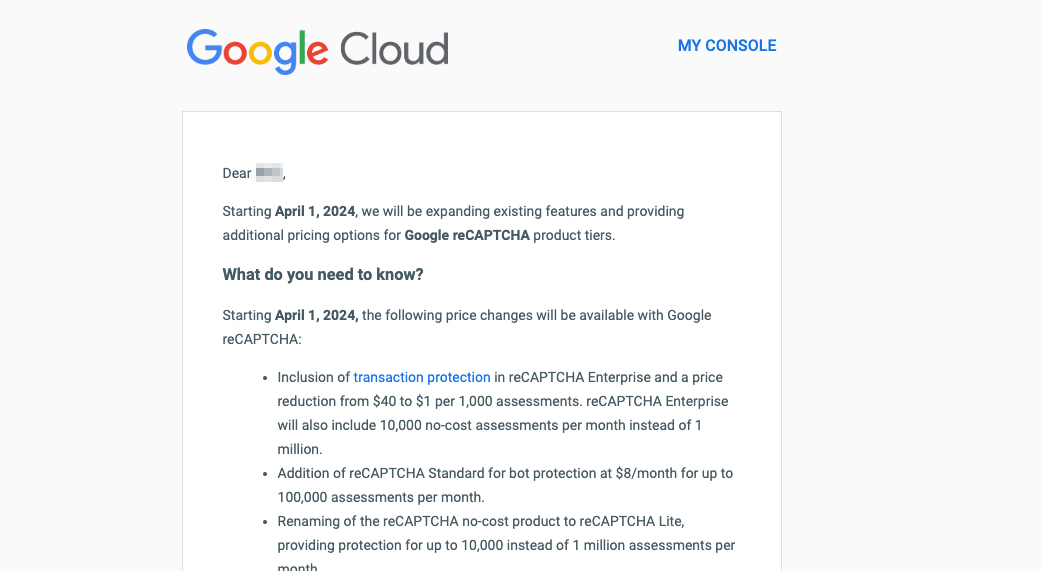Image resolution: width=1042 pixels, height=571 pixels.
Task: Click the bullet marker beside 'Renaming of the reCAPTCHA'
Action: 265,522
